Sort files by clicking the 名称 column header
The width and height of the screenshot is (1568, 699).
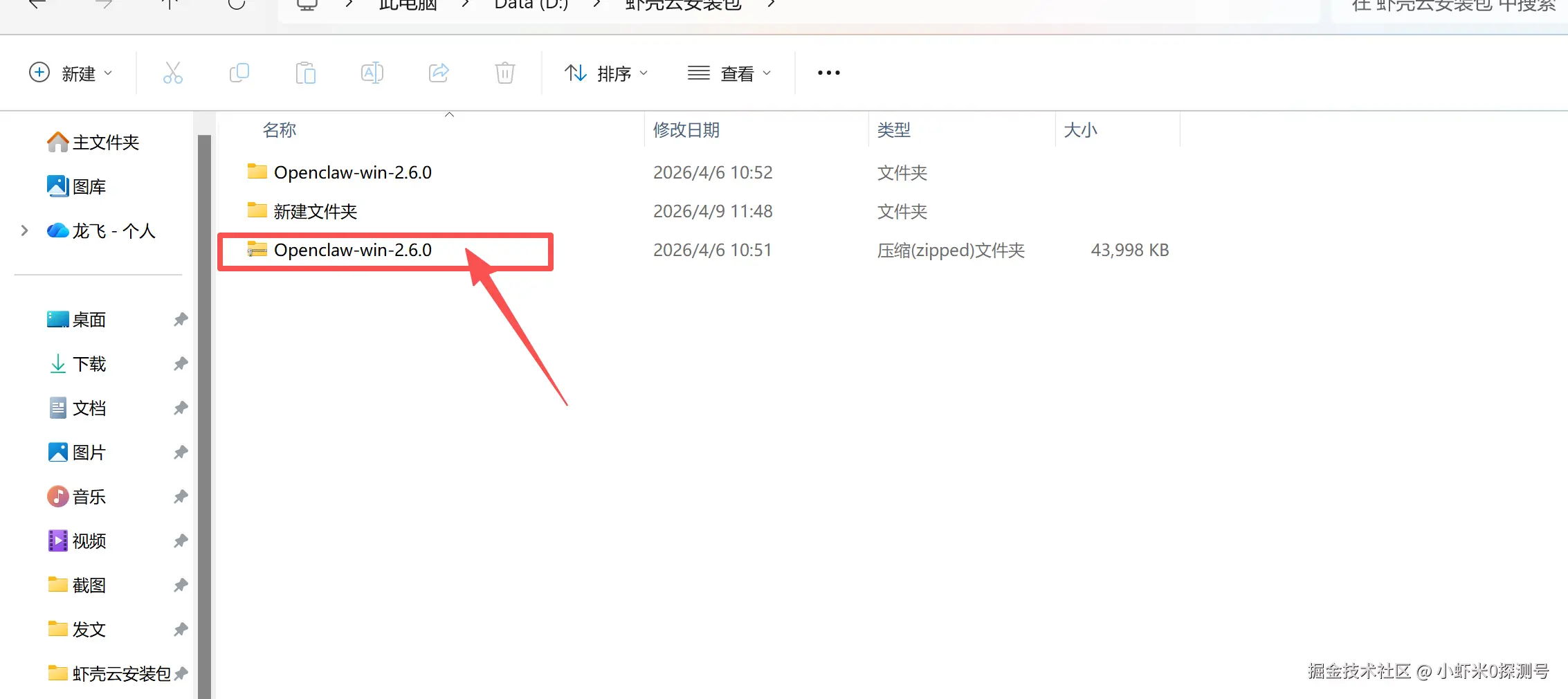[280, 129]
